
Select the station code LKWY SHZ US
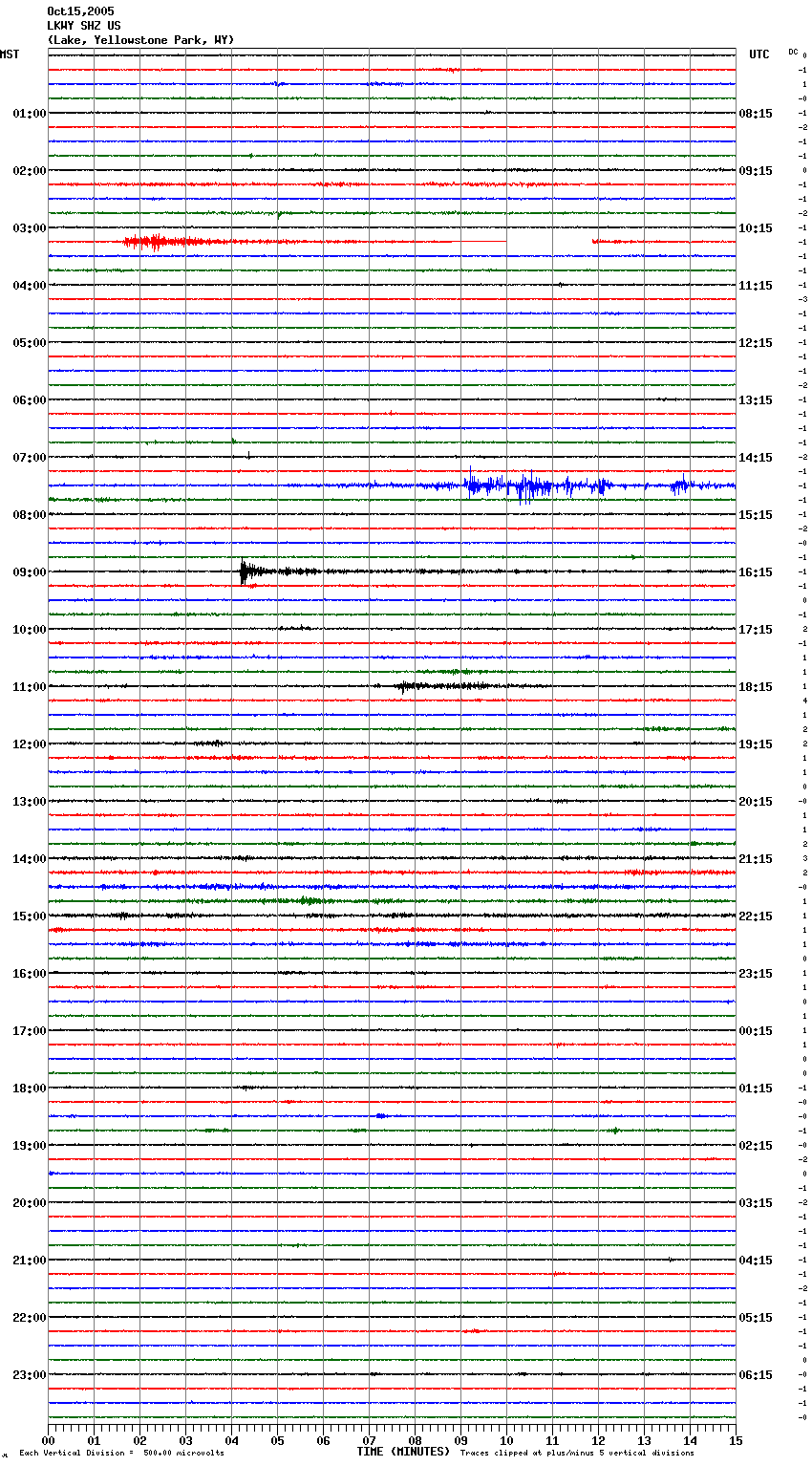point(84,26)
